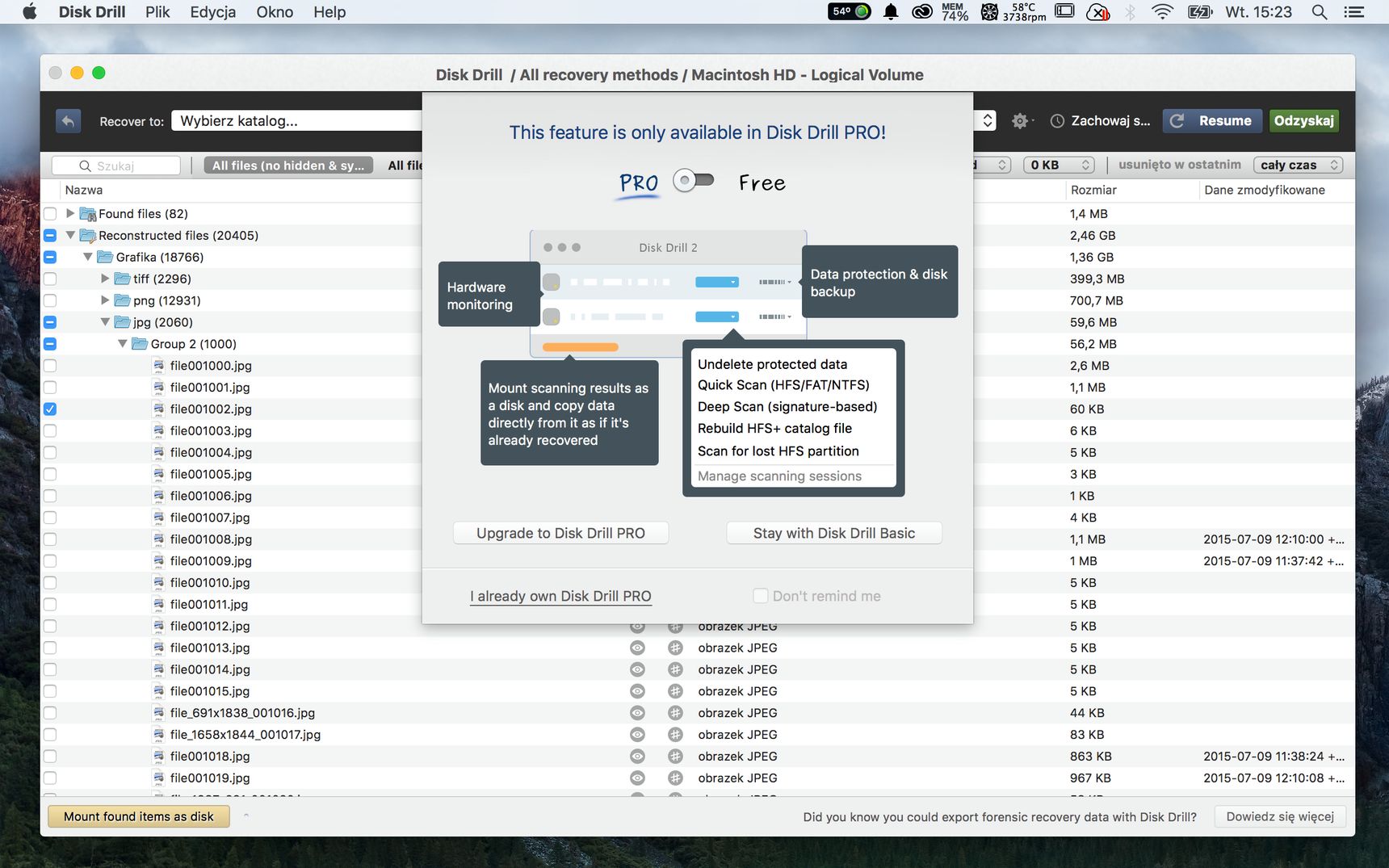Check the Don't remind me checkbox
The width and height of the screenshot is (1389, 868).
pyautogui.click(x=760, y=596)
